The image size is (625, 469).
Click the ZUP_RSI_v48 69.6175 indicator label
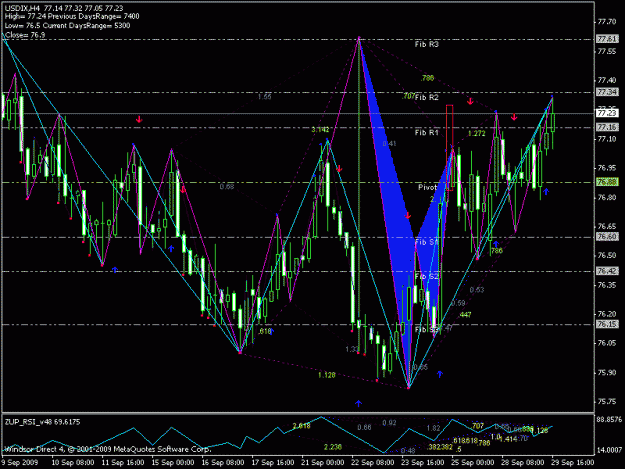coord(43,422)
